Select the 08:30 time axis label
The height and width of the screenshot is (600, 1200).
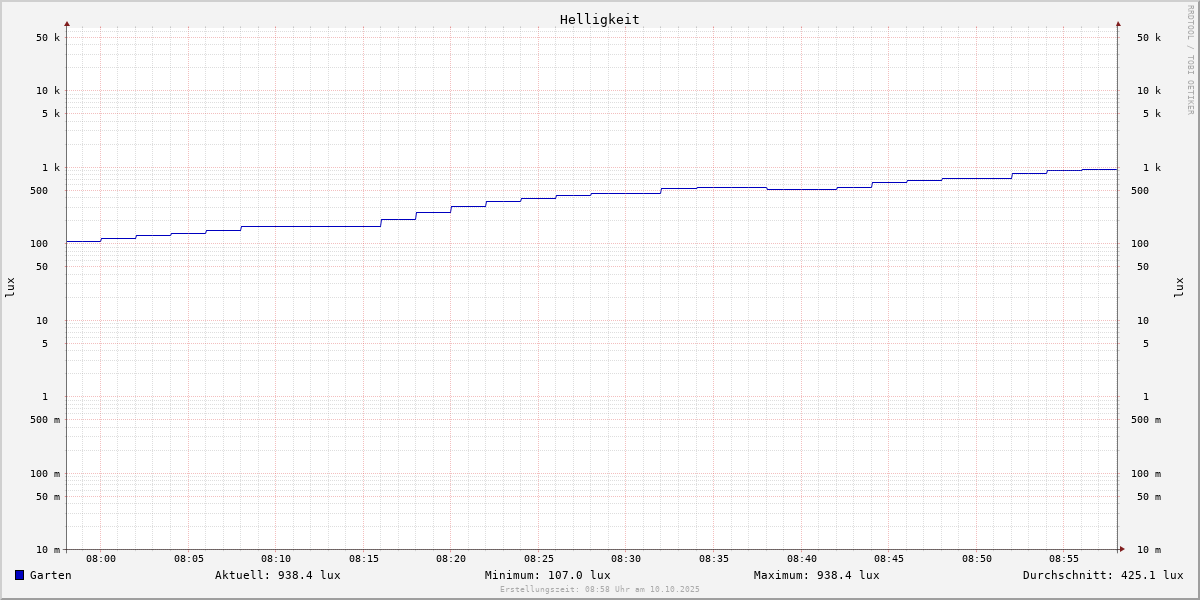(626, 559)
